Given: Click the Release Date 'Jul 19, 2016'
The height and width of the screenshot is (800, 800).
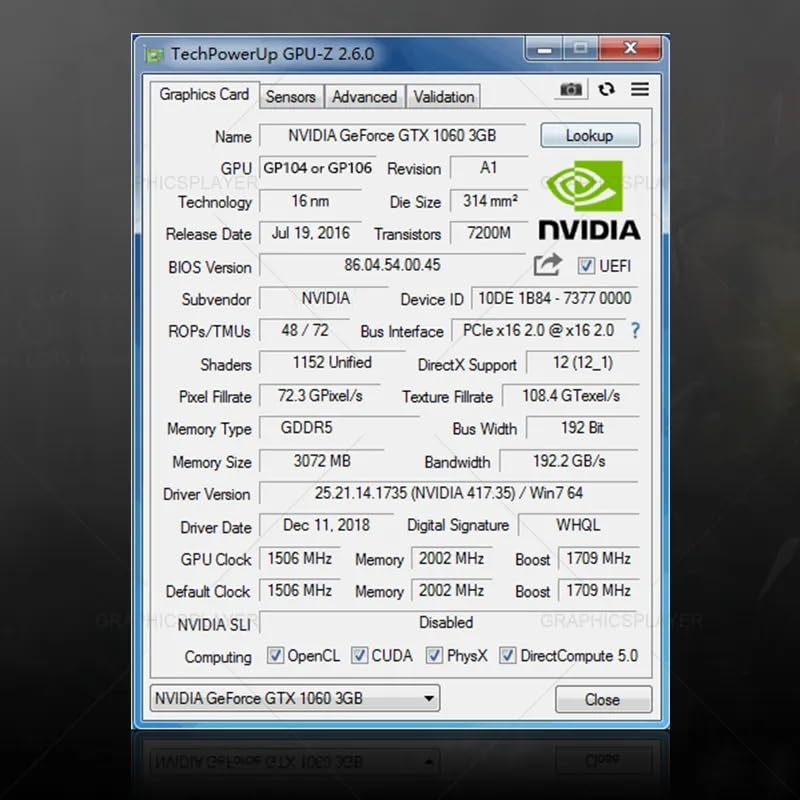Looking at the screenshot, I should (310, 233).
